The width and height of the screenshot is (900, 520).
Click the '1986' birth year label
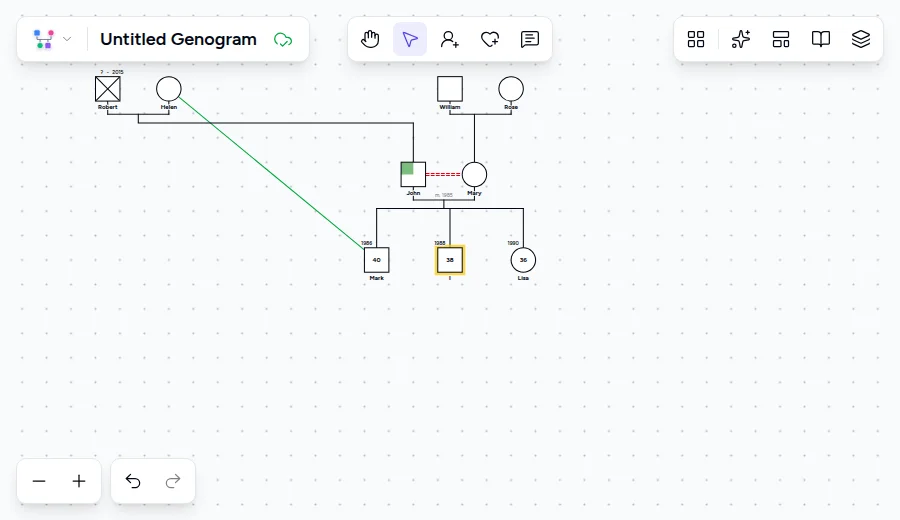click(367, 243)
